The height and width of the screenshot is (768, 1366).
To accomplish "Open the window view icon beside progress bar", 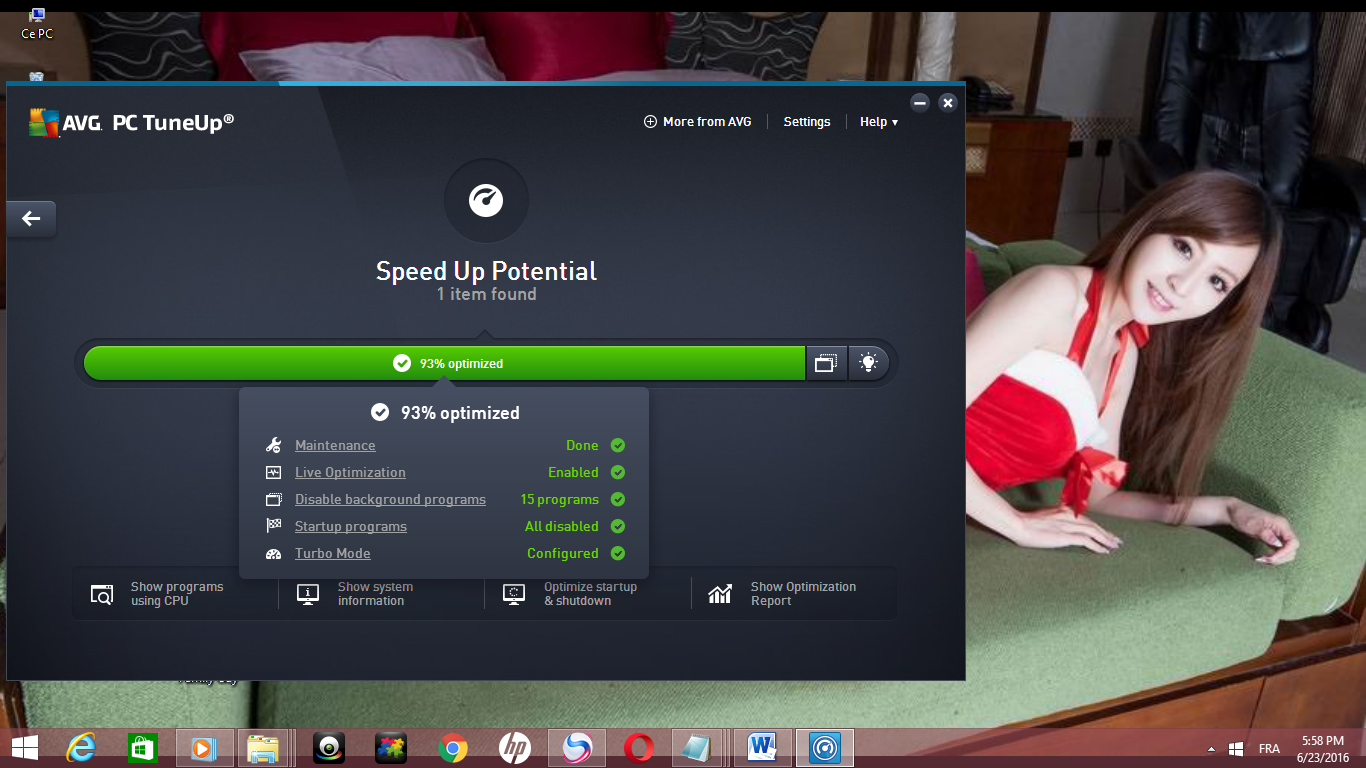I will click(825, 363).
